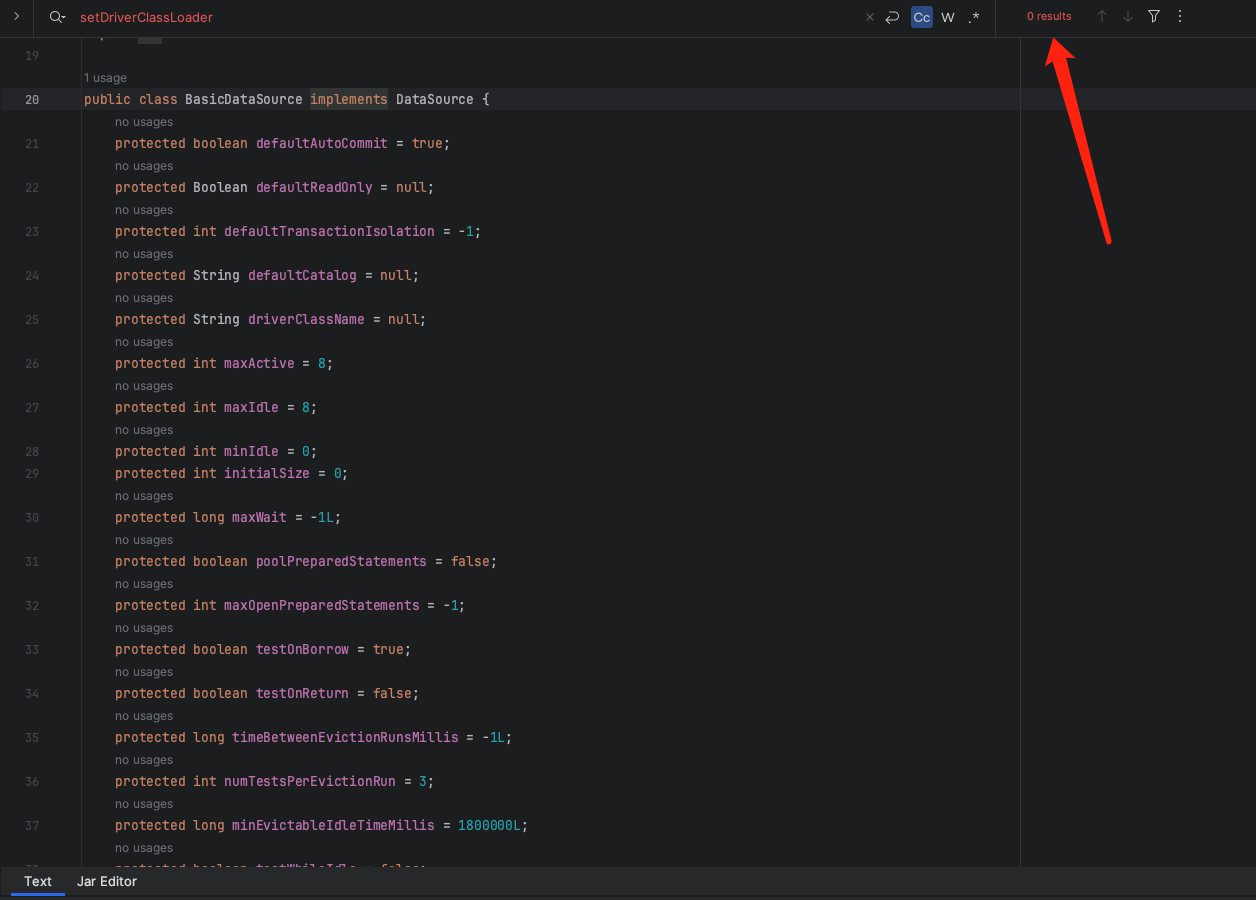1256x900 pixels.
Task: Open the more options kebab menu
Action: pyautogui.click(x=1180, y=16)
